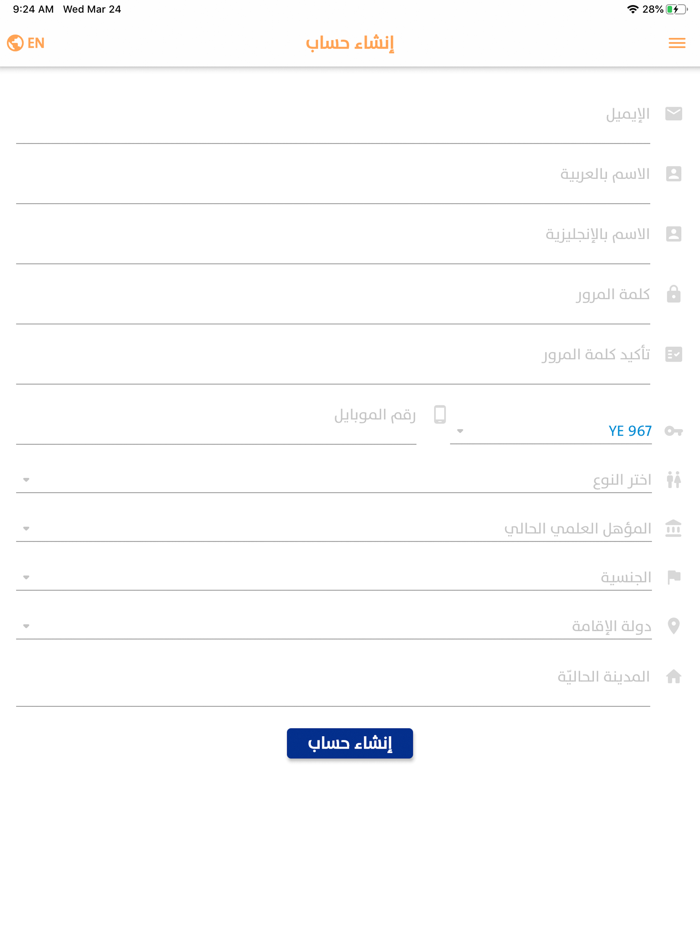Click the email envelope icon beside الإيميل field
Image resolution: width=700 pixels, height=934 pixels.
coord(674,113)
